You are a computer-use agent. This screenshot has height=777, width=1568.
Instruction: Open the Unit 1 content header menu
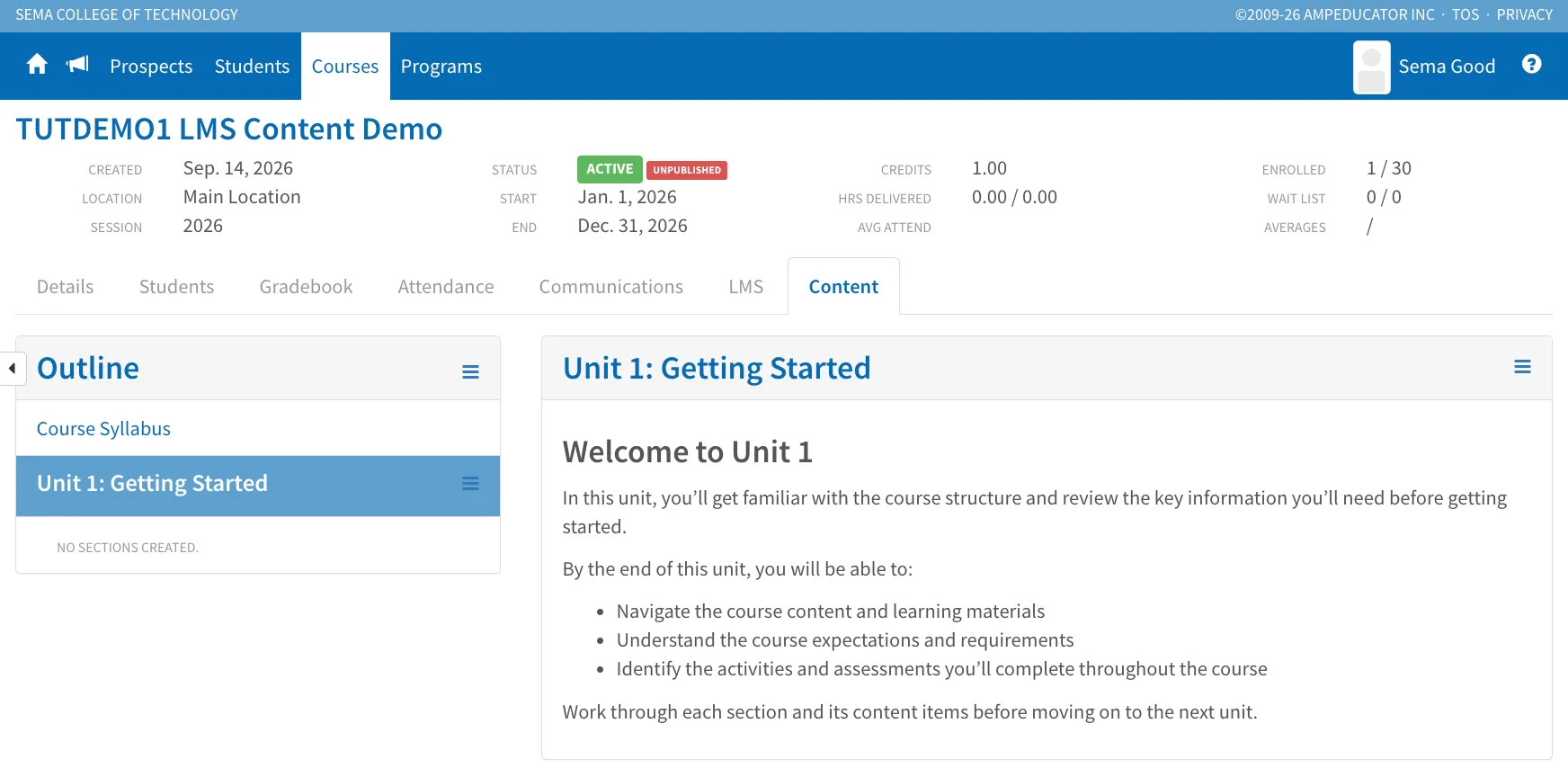tap(1522, 366)
